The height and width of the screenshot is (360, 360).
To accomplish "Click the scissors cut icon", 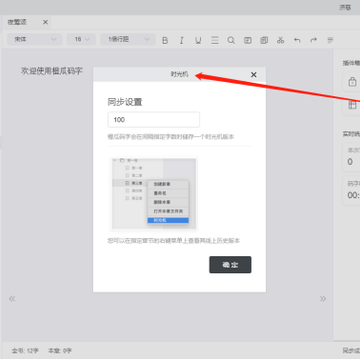I will click(280, 40).
